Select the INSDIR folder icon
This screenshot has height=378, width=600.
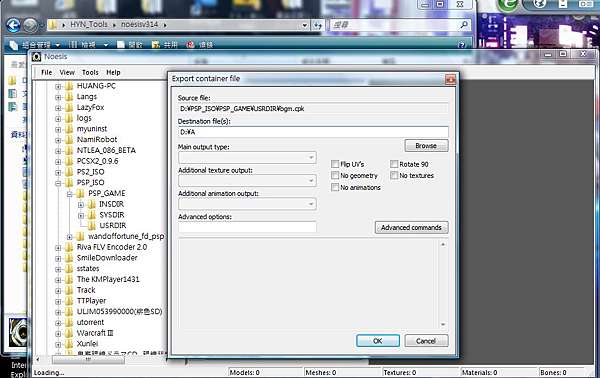point(92,204)
